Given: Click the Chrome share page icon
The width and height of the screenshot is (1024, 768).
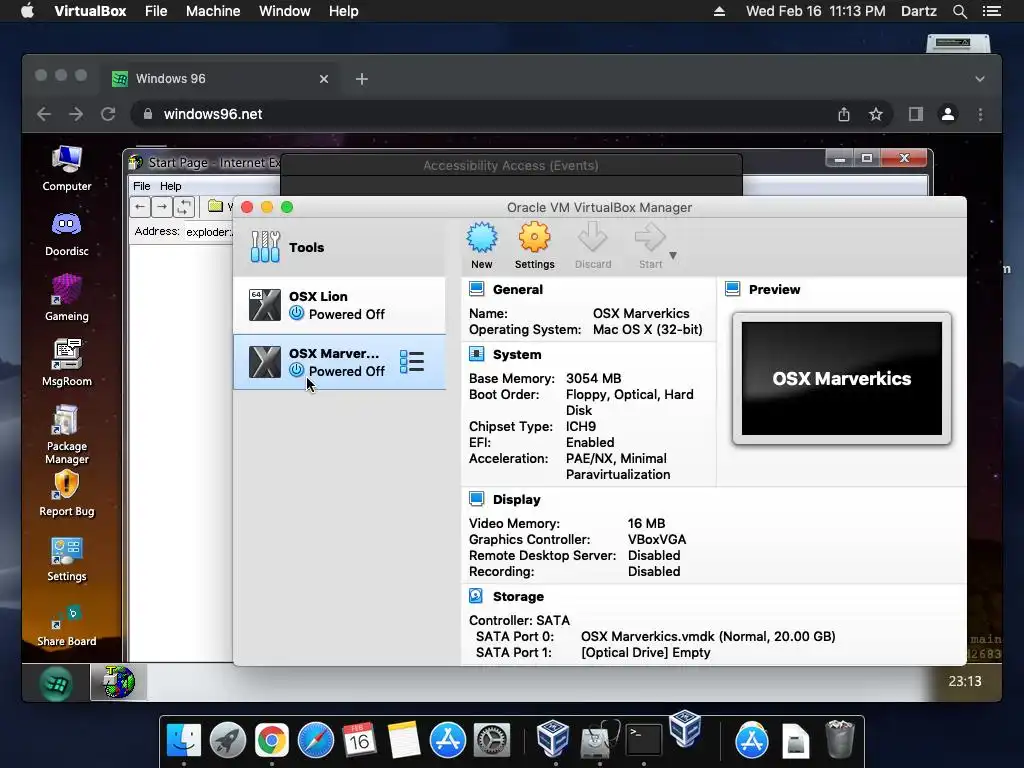Looking at the screenshot, I should (x=844, y=114).
